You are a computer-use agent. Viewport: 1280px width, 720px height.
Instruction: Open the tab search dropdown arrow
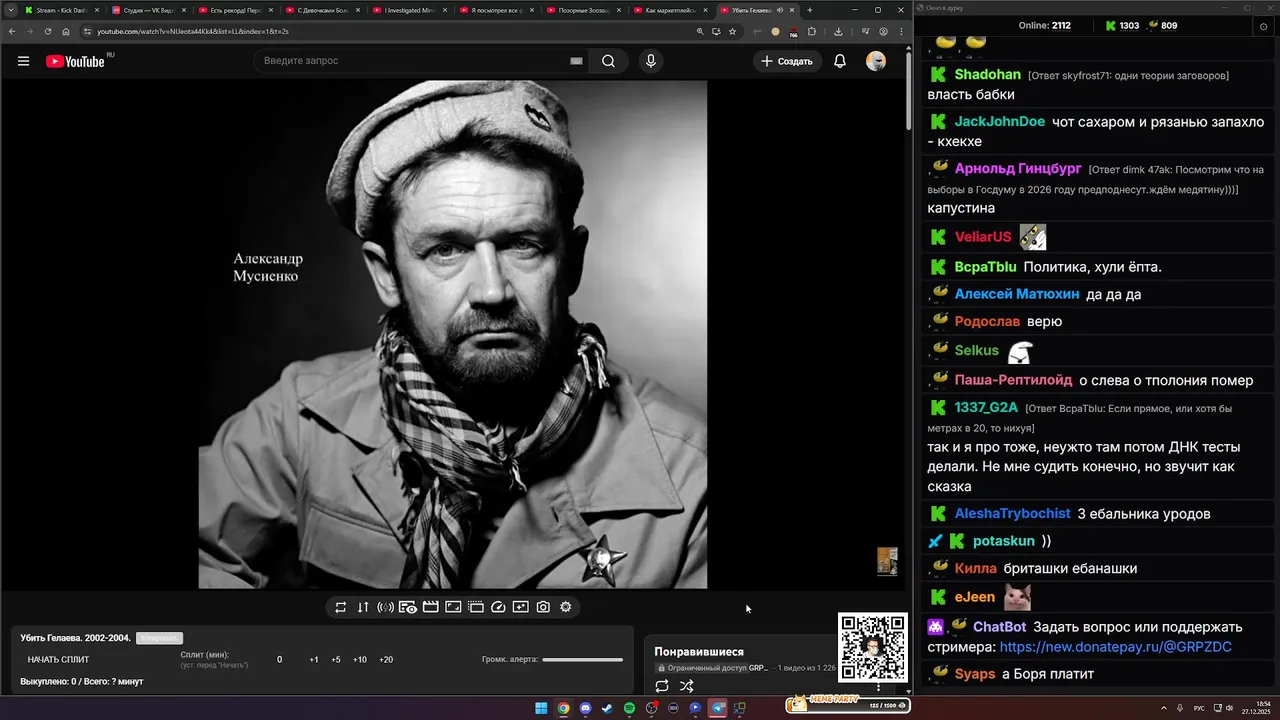[11, 10]
